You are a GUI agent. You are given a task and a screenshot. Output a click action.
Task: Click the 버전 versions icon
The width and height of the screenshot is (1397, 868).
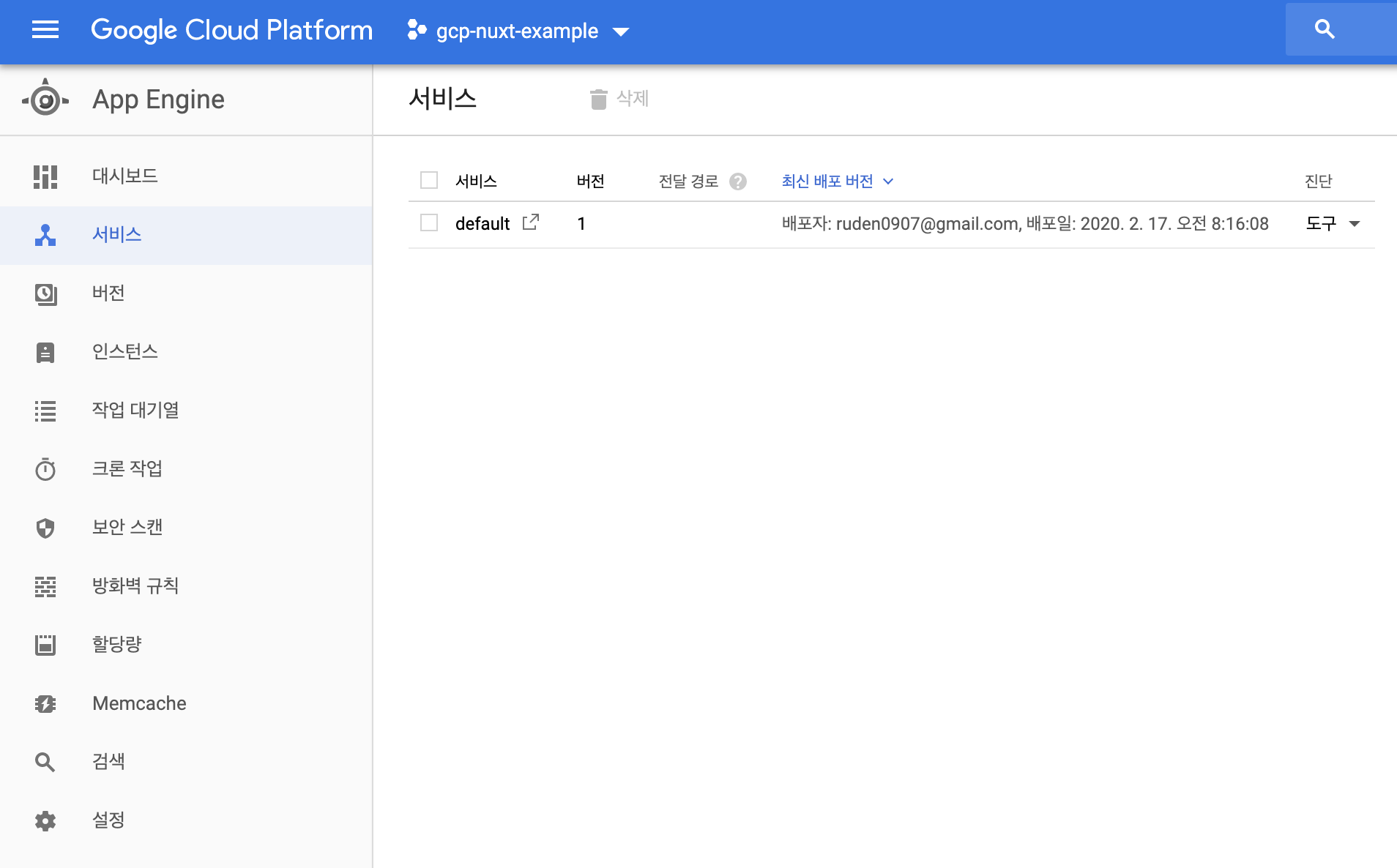click(45, 293)
